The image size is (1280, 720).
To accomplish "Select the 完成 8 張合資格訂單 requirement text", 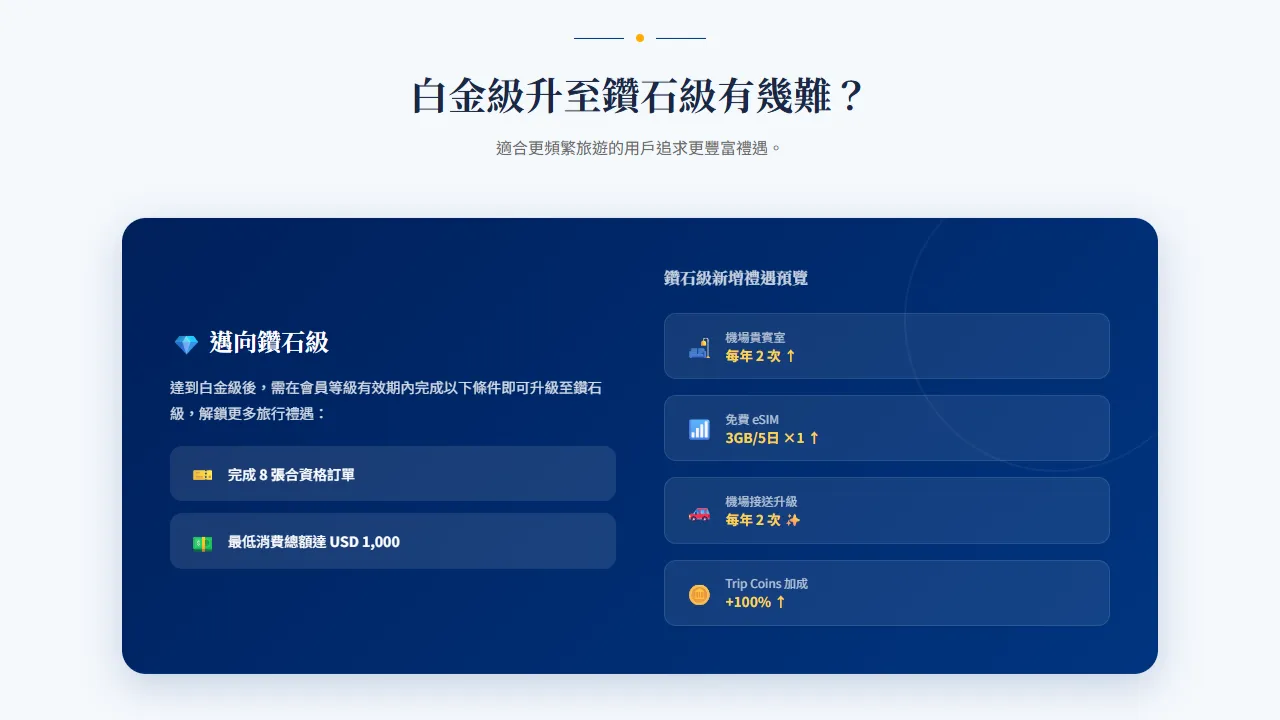I will tap(291, 475).
